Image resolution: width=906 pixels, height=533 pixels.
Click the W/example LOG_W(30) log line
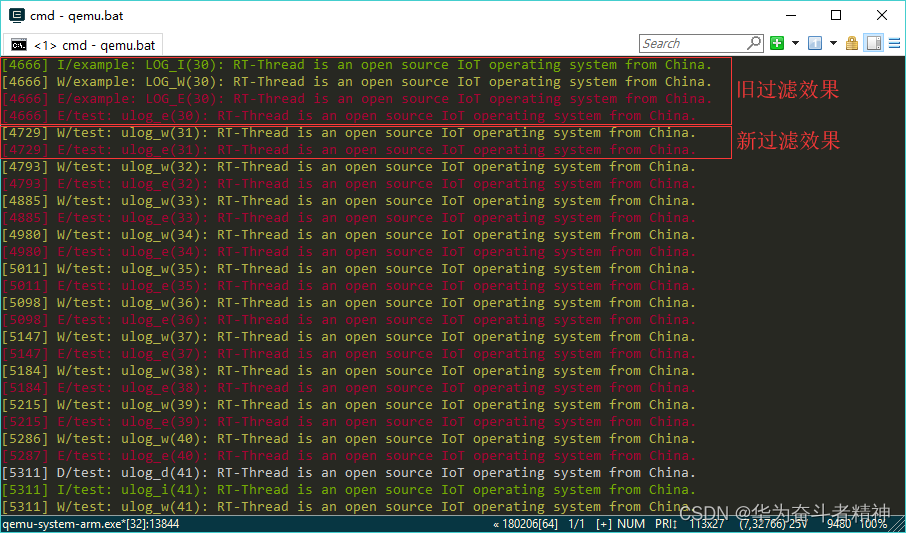(x=357, y=82)
